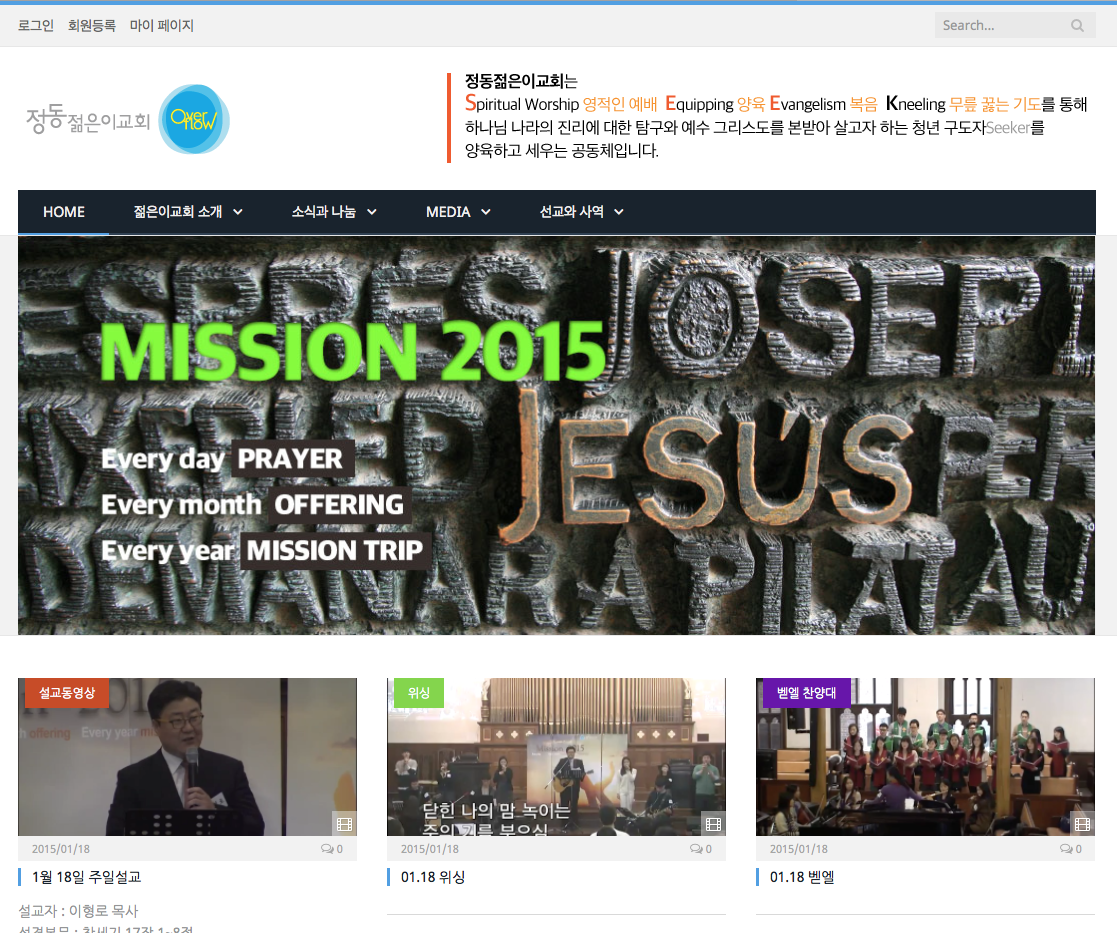The height and width of the screenshot is (933, 1117).
Task: Focus the Search input field
Action: click(1003, 26)
